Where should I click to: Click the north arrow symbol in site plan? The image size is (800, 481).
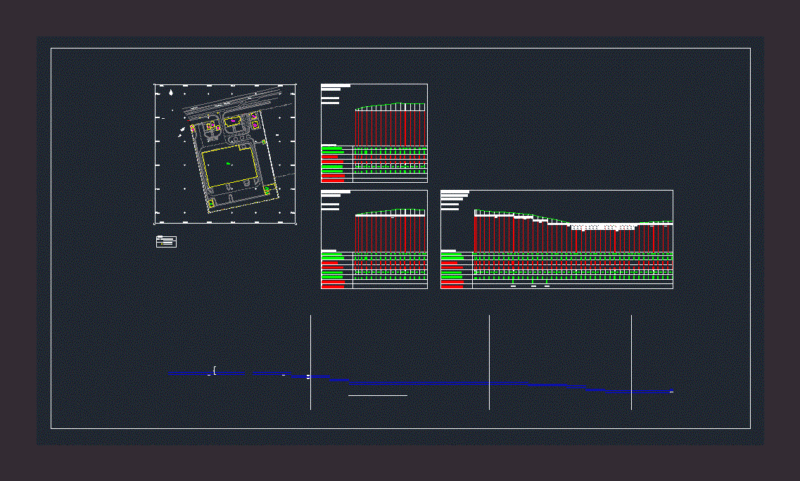tap(171, 92)
